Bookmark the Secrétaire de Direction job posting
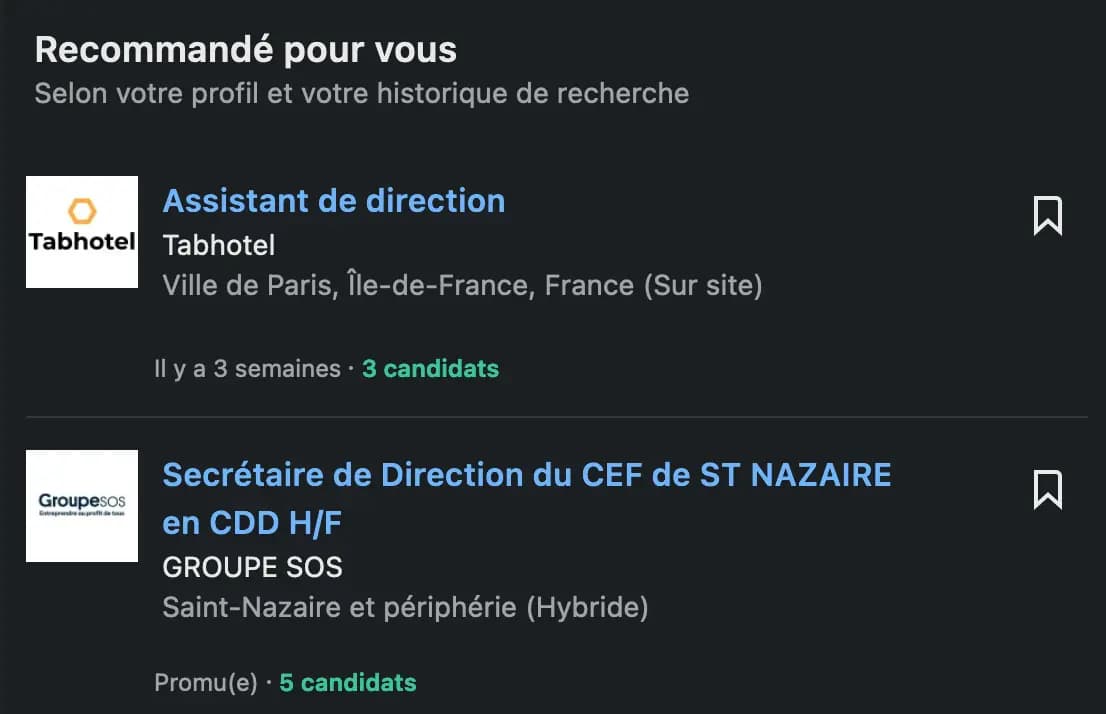1106x714 pixels. 1046,489
